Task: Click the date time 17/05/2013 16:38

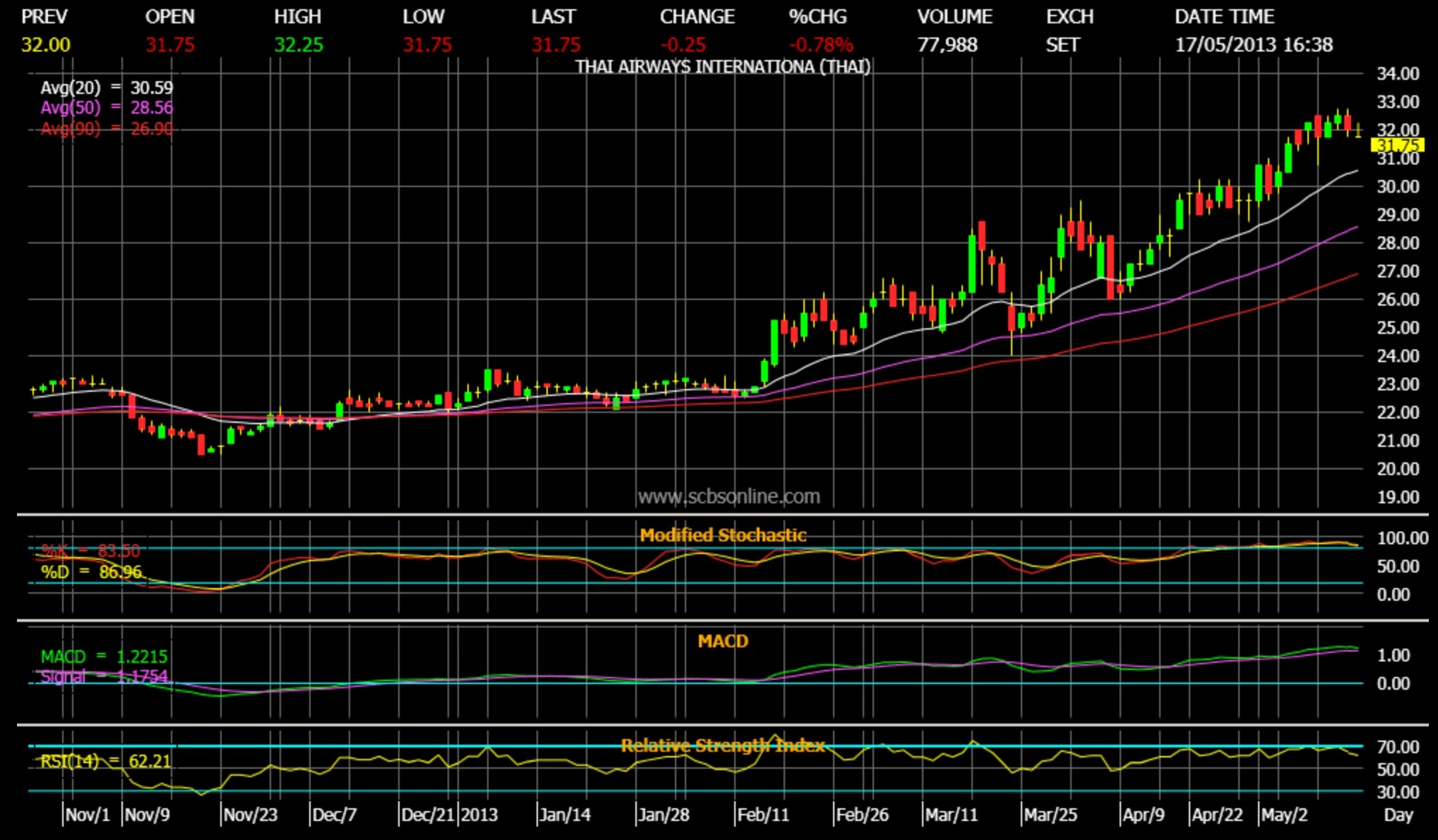Action: [x=1254, y=45]
